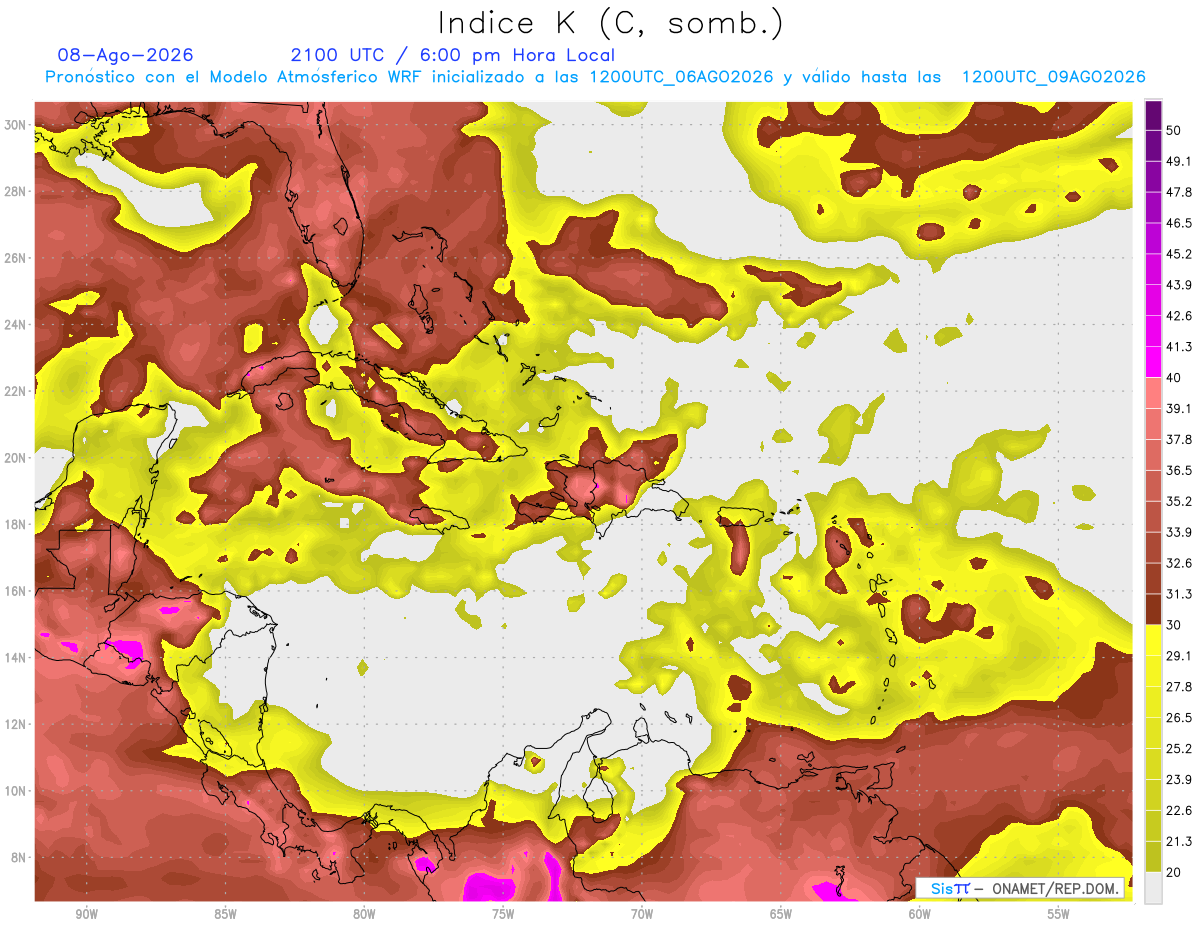The image size is (1200, 927).
Task: Select the 70W longitude label
Action: [x=642, y=914]
